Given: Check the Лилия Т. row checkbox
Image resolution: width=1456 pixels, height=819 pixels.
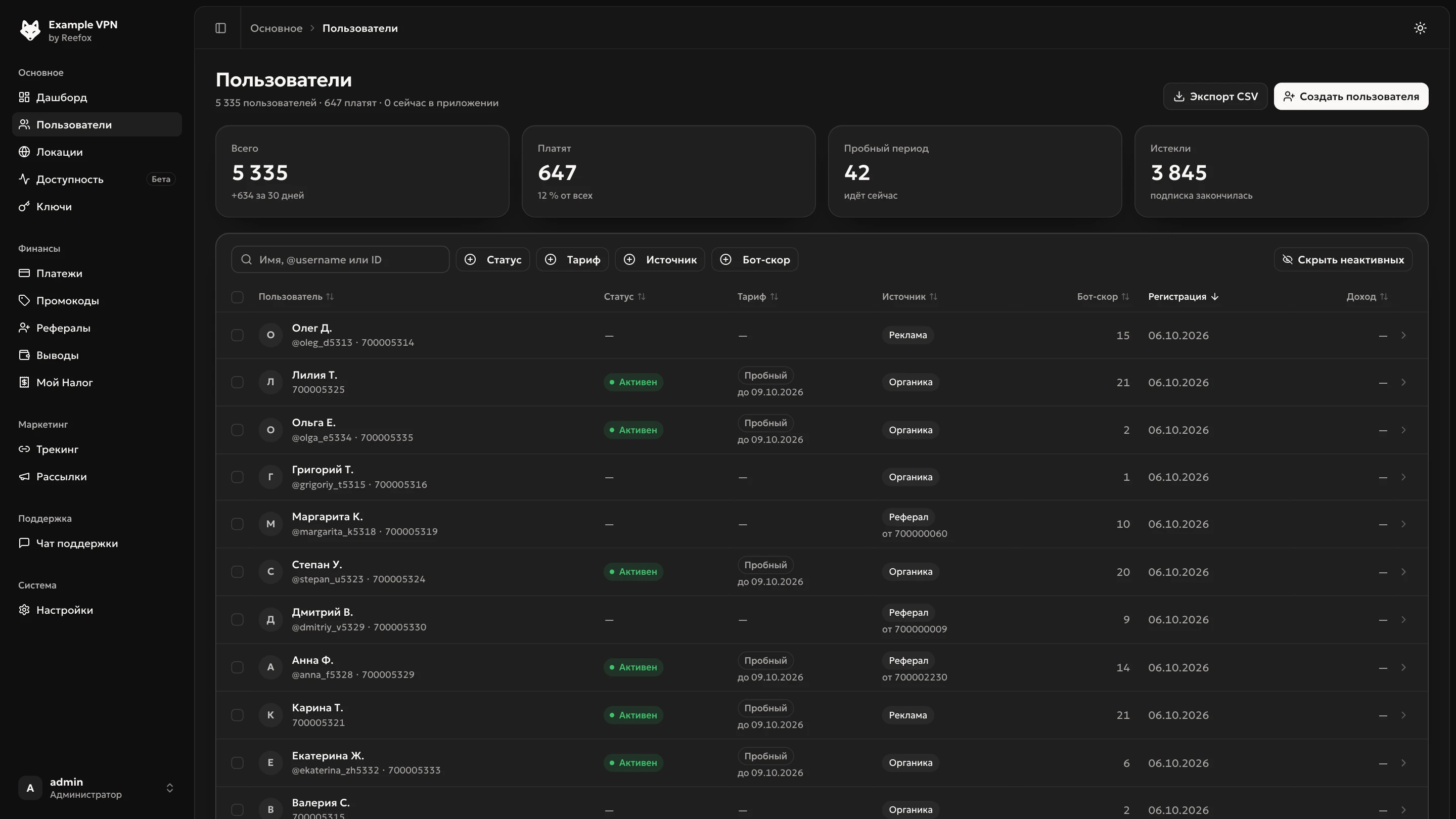Looking at the screenshot, I should tap(238, 382).
